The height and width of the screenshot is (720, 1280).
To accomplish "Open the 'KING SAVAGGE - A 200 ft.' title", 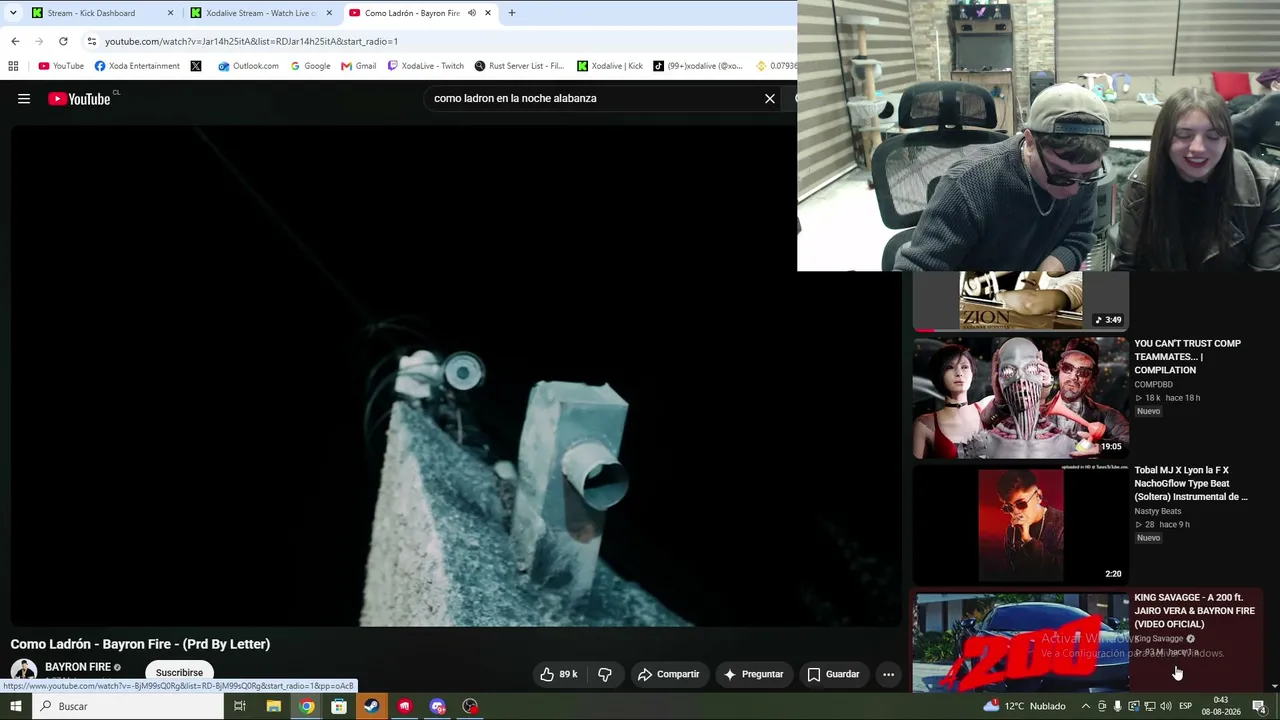I will (1194, 611).
